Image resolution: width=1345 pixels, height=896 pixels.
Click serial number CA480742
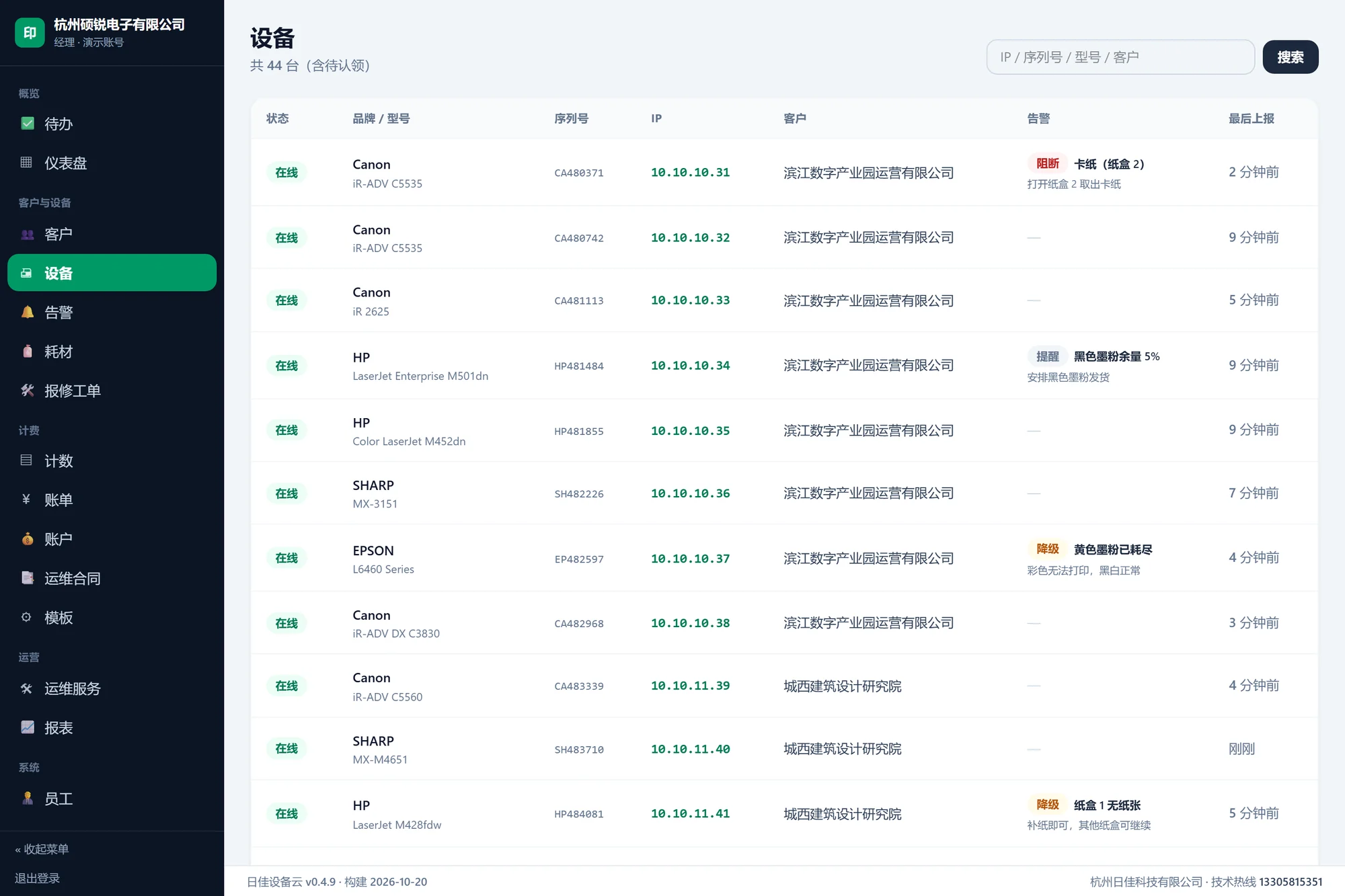pyautogui.click(x=579, y=238)
